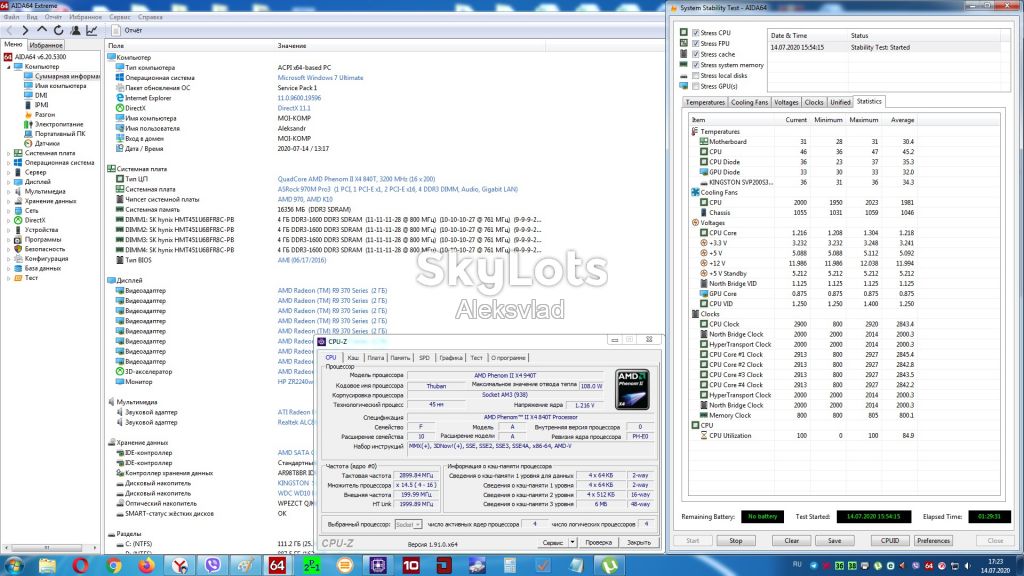Switch to the Temperatures tab

point(705,102)
